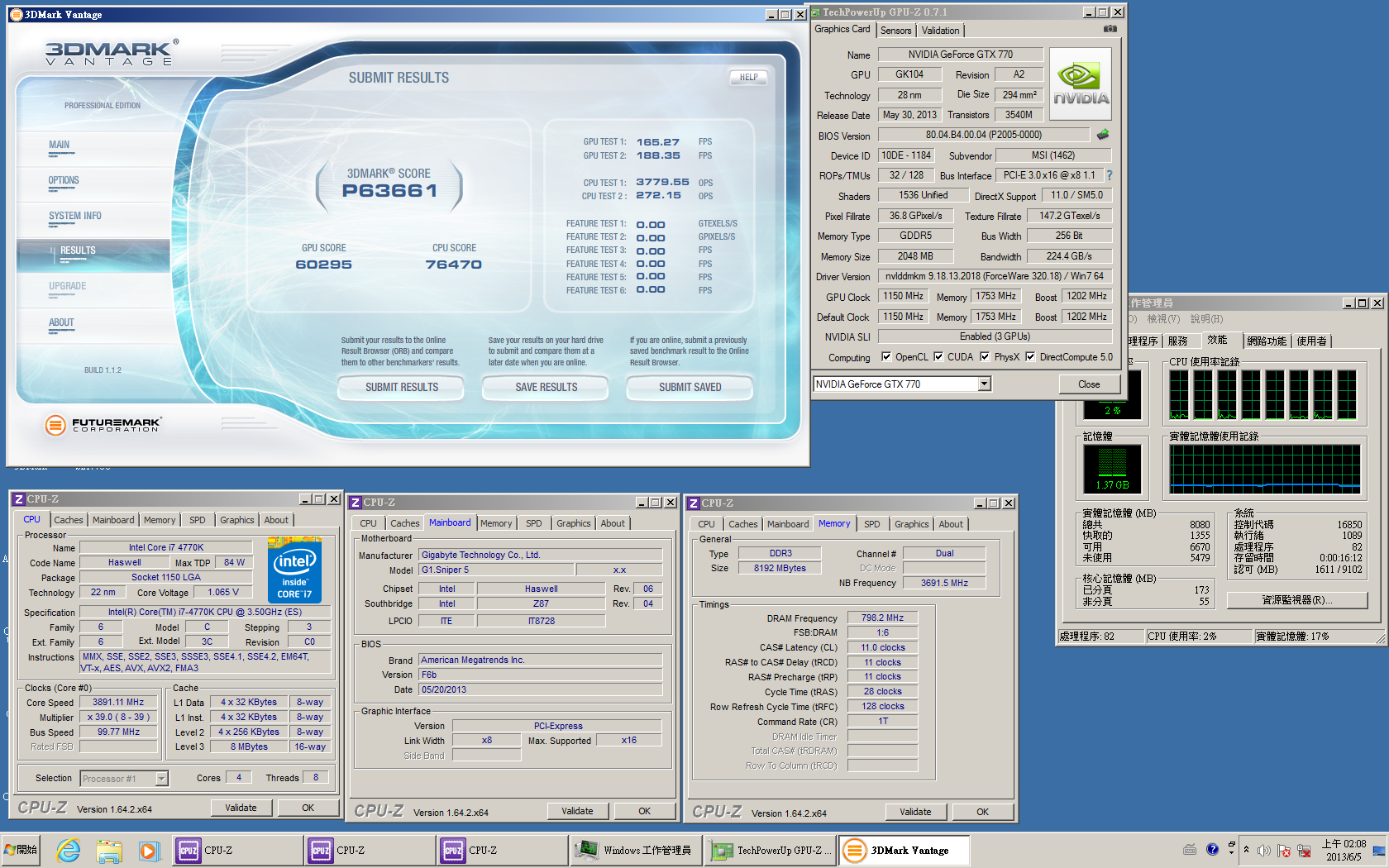The width and height of the screenshot is (1389, 868).
Task: Click Validate in the CPU-Z Memory window
Action: (x=915, y=812)
